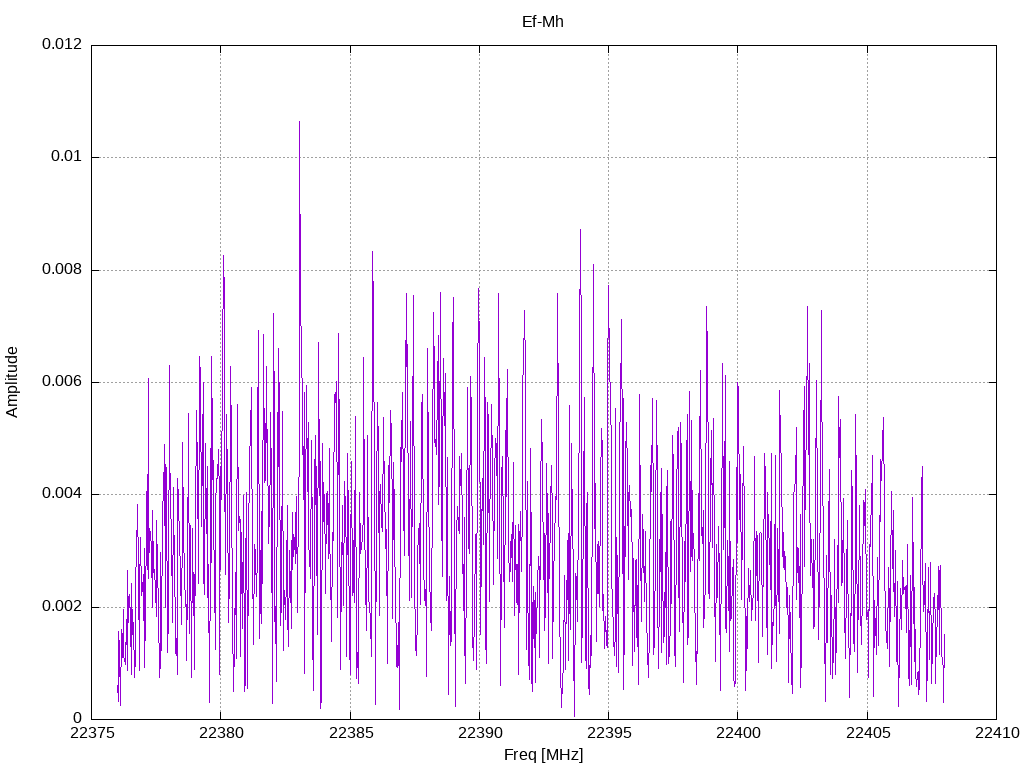
Task: Click the y-axis tick label 0.01
Action: coord(67,157)
